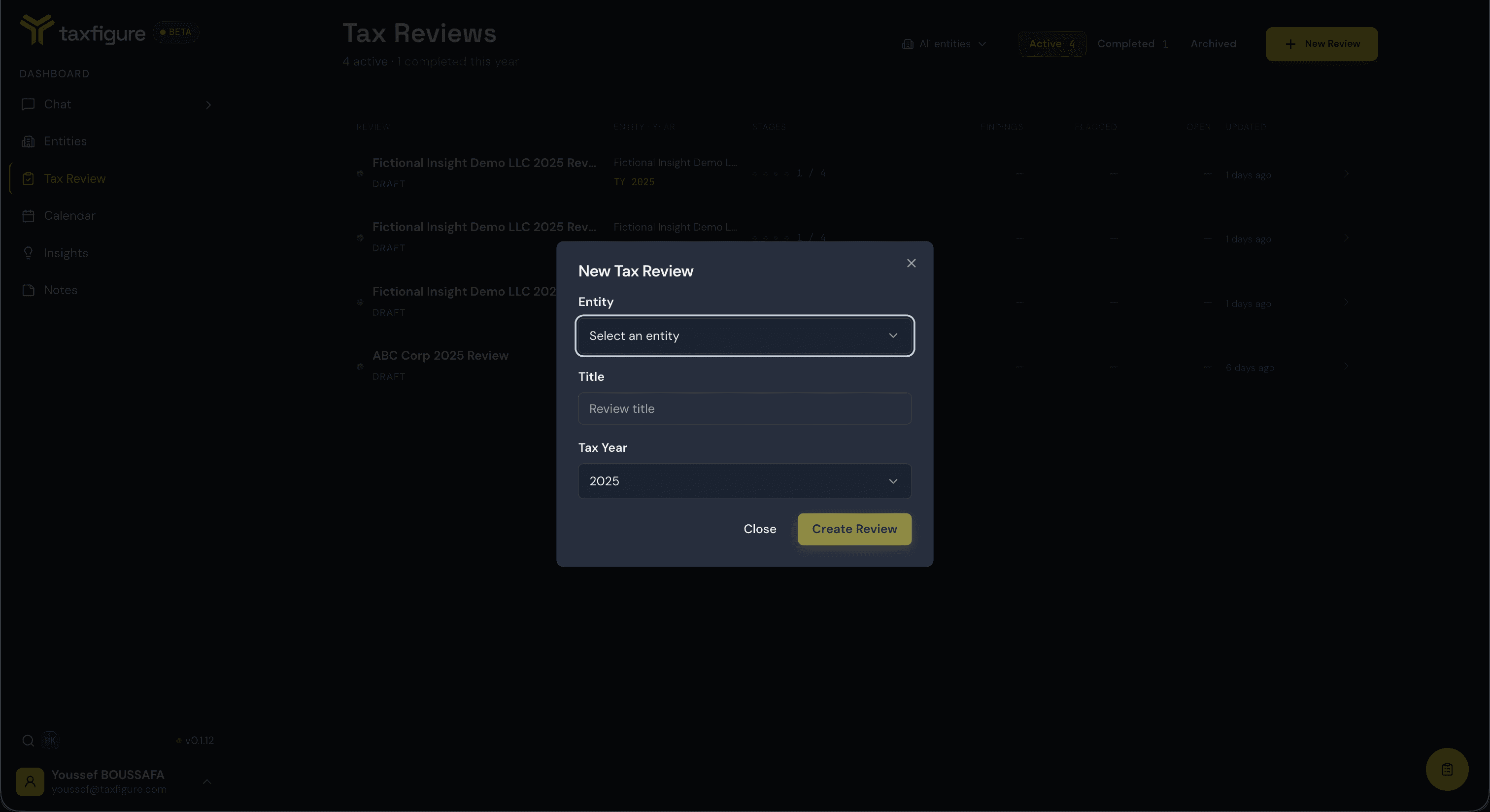This screenshot has height=812, width=1490.
Task: Click the youssef@taxfigure.com email text
Action: [109, 789]
